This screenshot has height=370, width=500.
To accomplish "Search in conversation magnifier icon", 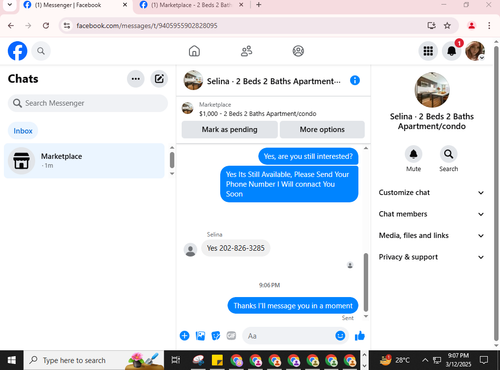I will pos(449,154).
